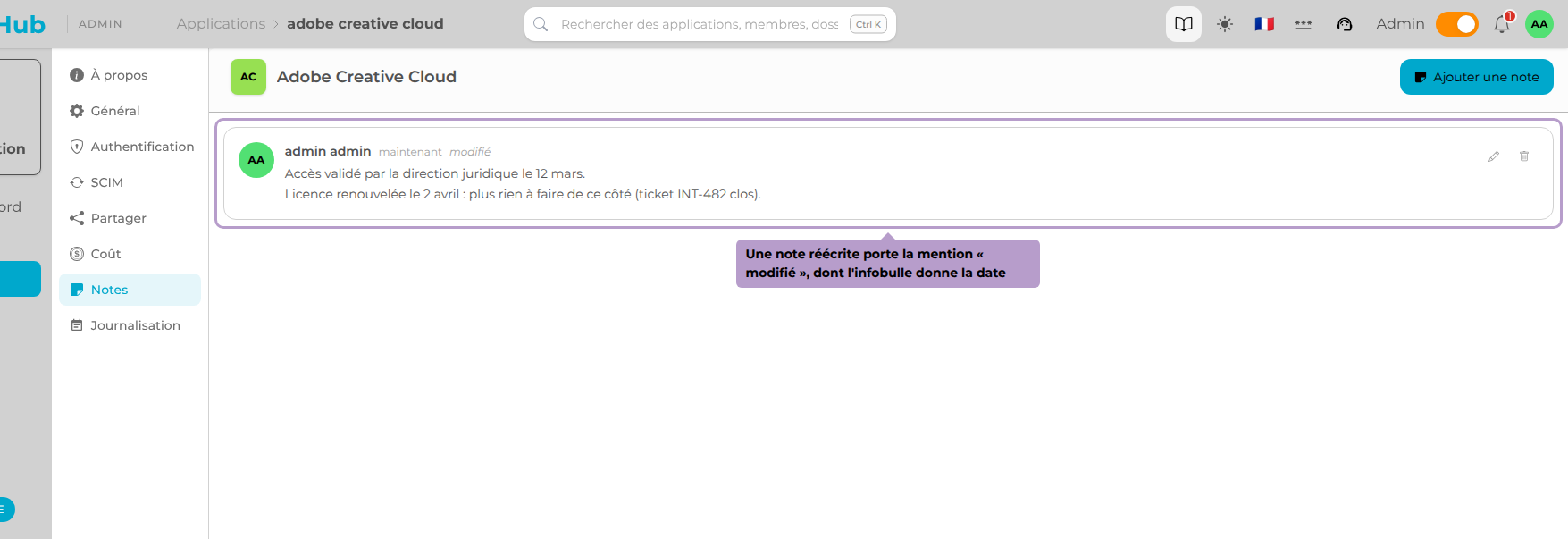This screenshot has height=539, width=1568.
Task: Click Ajouter une note button
Action: click(x=1477, y=77)
